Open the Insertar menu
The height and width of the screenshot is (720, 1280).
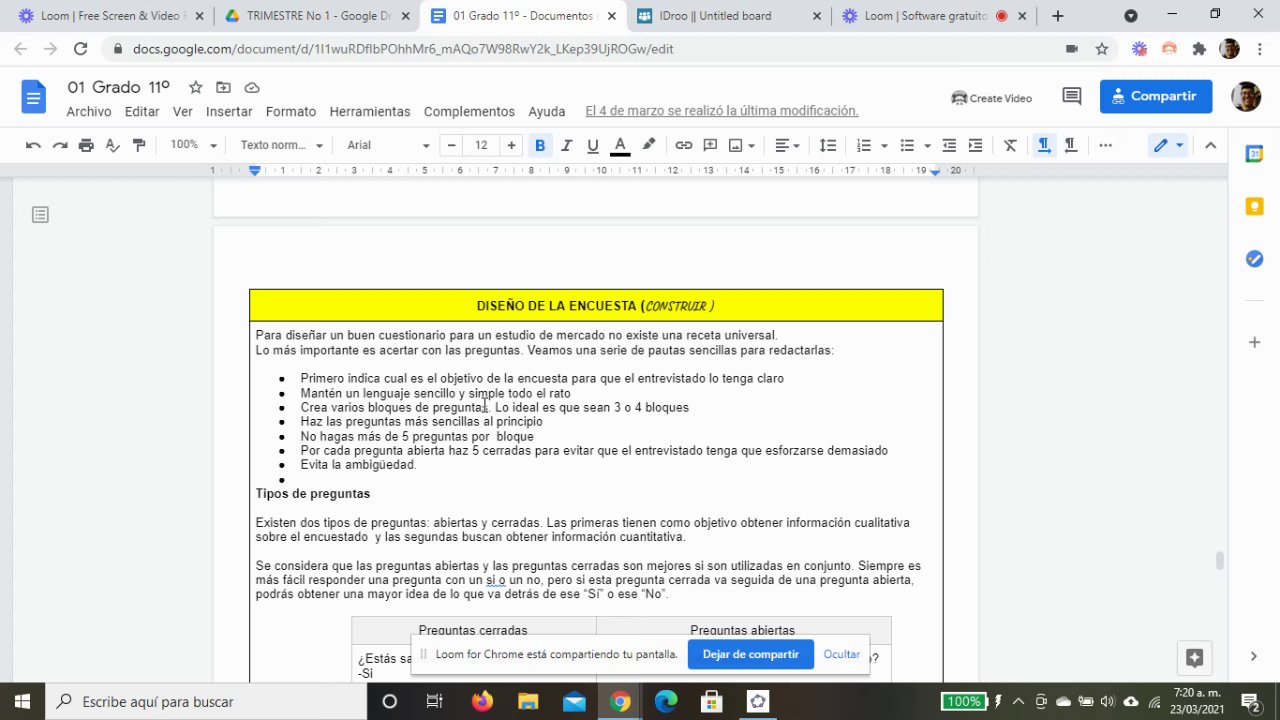[x=229, y=111]
